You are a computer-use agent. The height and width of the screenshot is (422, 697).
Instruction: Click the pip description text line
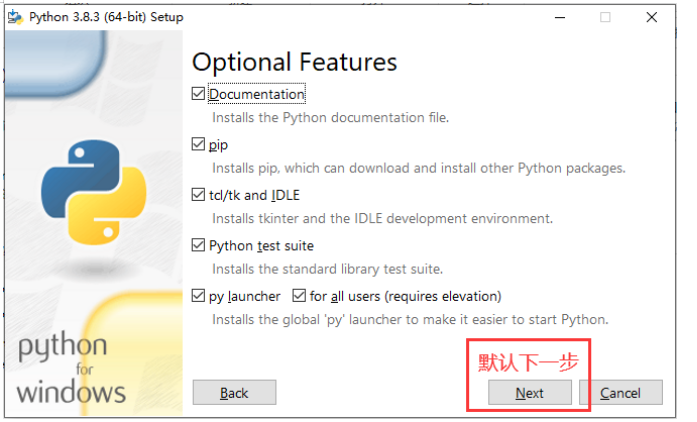(x=418, y=168)
